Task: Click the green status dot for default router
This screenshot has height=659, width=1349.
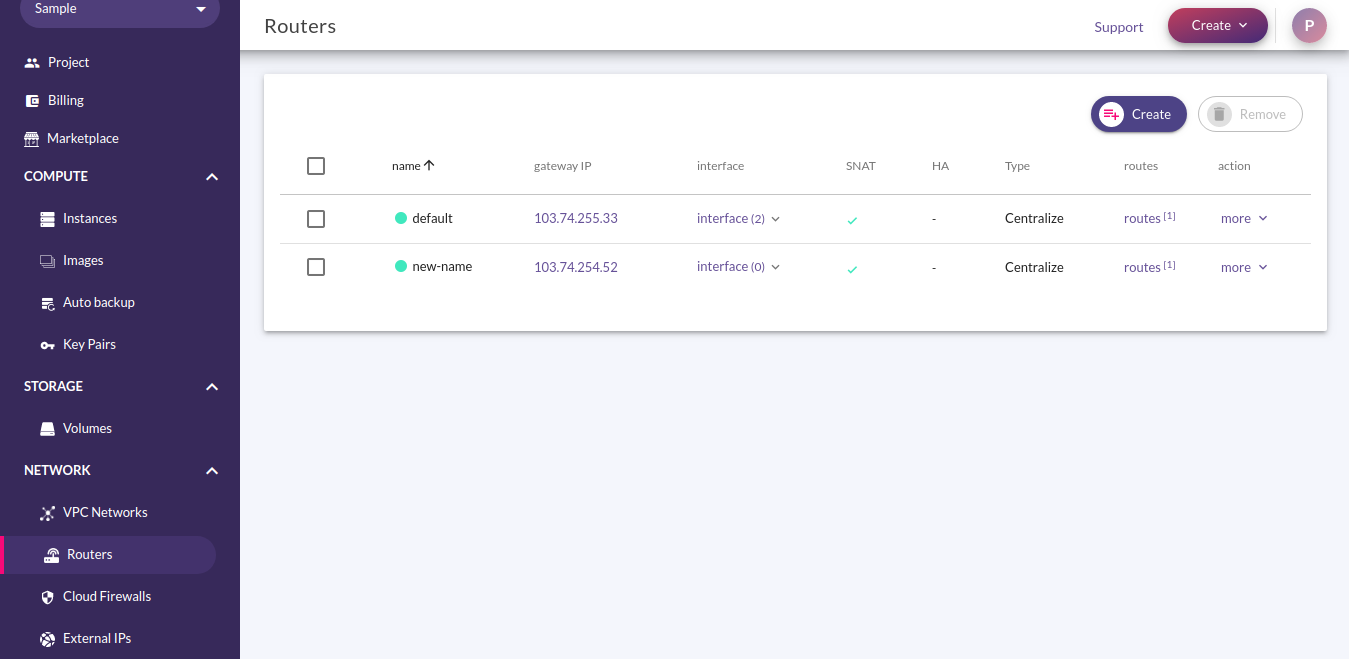Action: 401,218
